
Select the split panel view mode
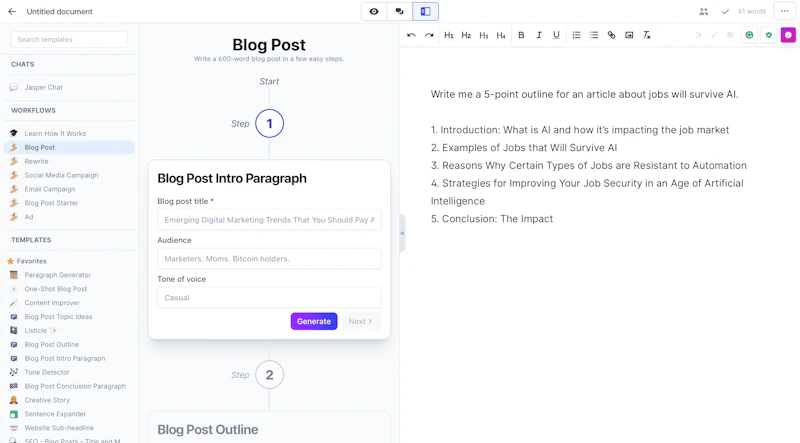426,11
